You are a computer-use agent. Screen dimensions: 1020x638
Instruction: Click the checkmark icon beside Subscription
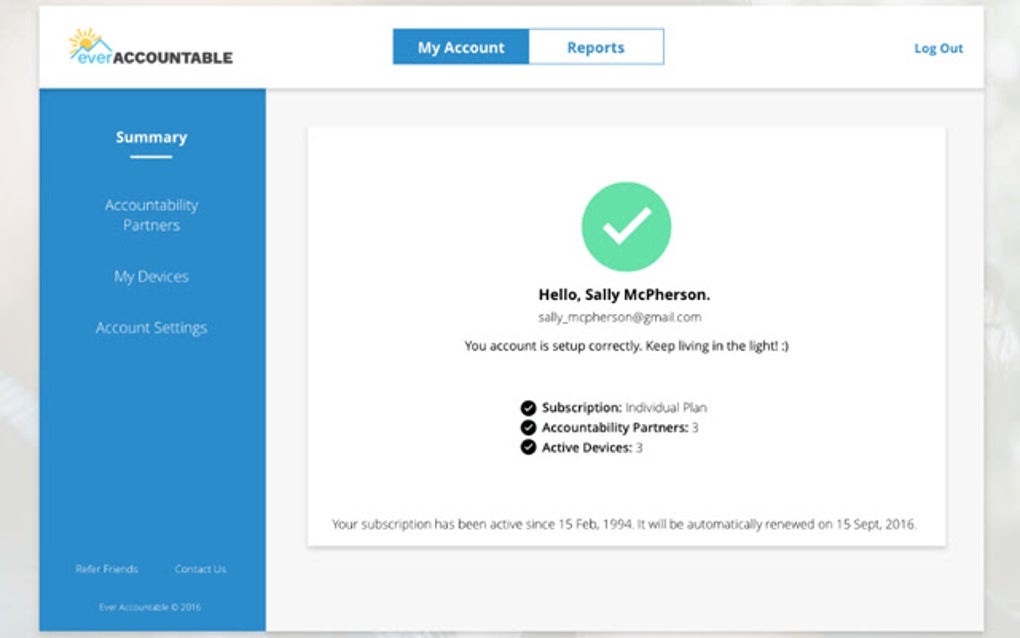point(528,407)
